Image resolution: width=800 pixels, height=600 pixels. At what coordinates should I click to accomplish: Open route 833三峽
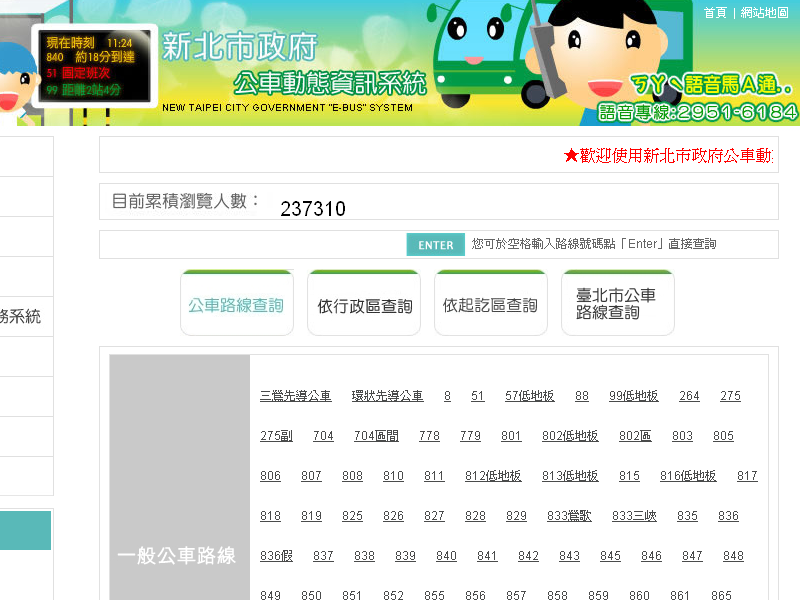click(x=634, y=516)
